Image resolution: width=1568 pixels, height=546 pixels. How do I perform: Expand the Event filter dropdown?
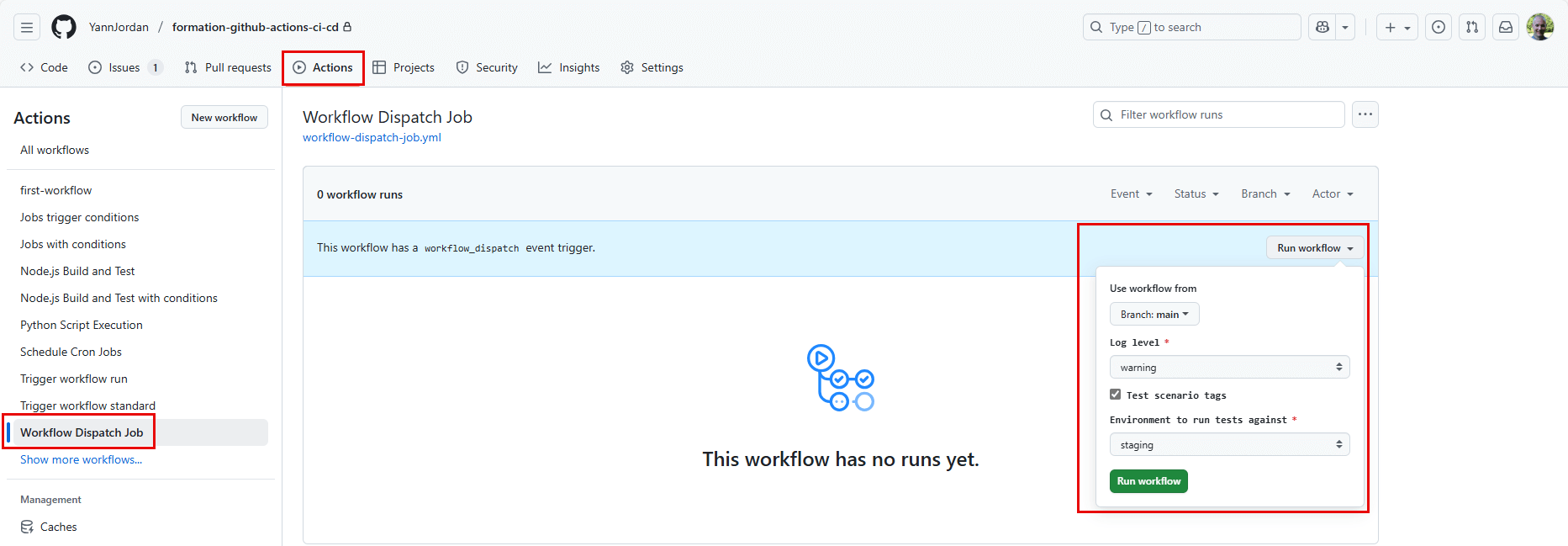[x=1131, y=193]
